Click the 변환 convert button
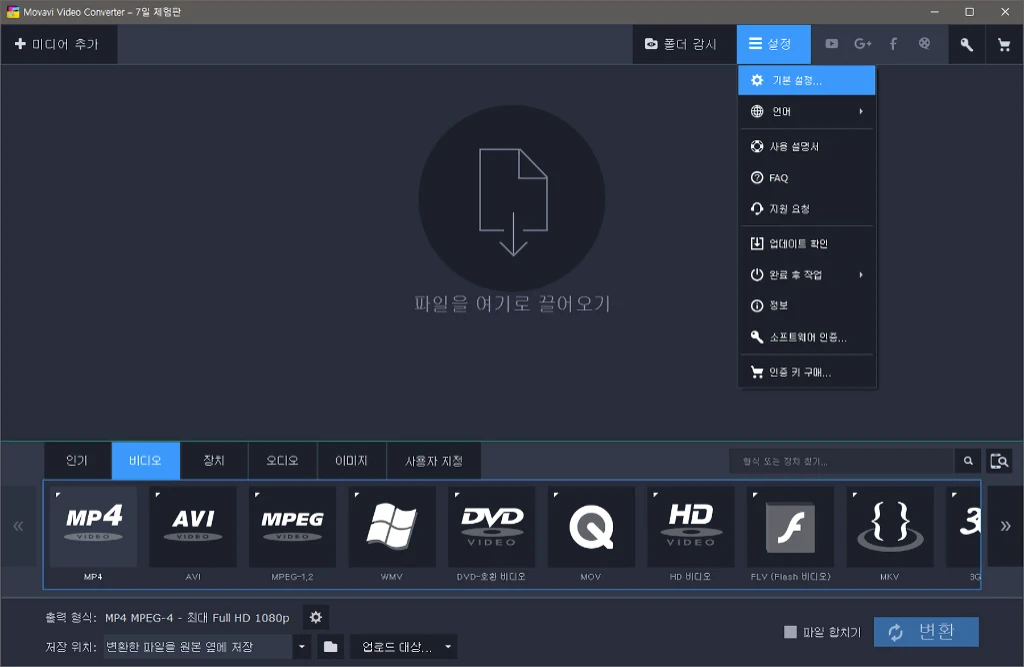Image resolution: width=1024 pixels, height=667 pixels. [926, 632]
